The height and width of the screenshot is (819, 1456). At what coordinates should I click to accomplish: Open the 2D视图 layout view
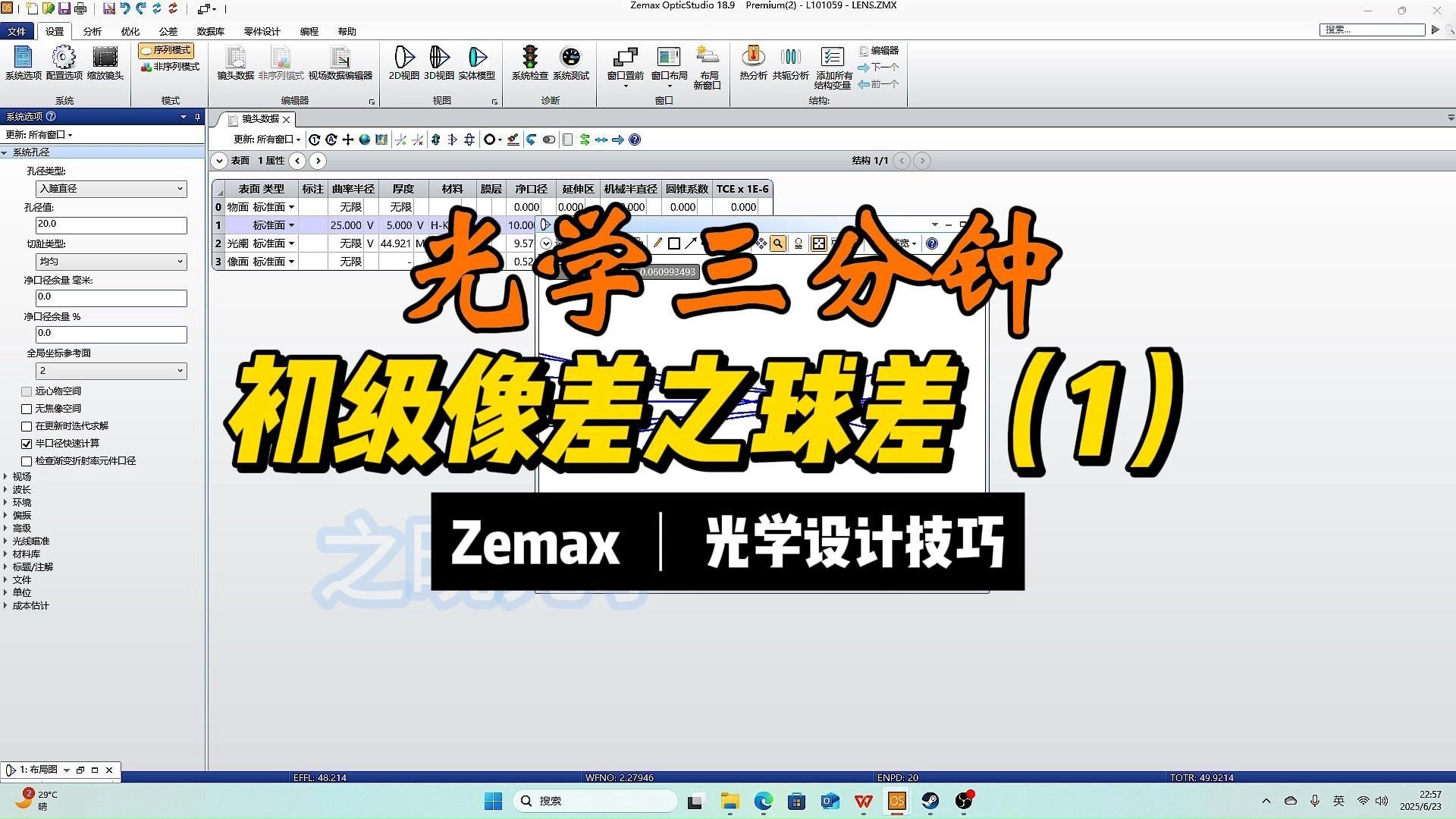click(x=403, y=64)
